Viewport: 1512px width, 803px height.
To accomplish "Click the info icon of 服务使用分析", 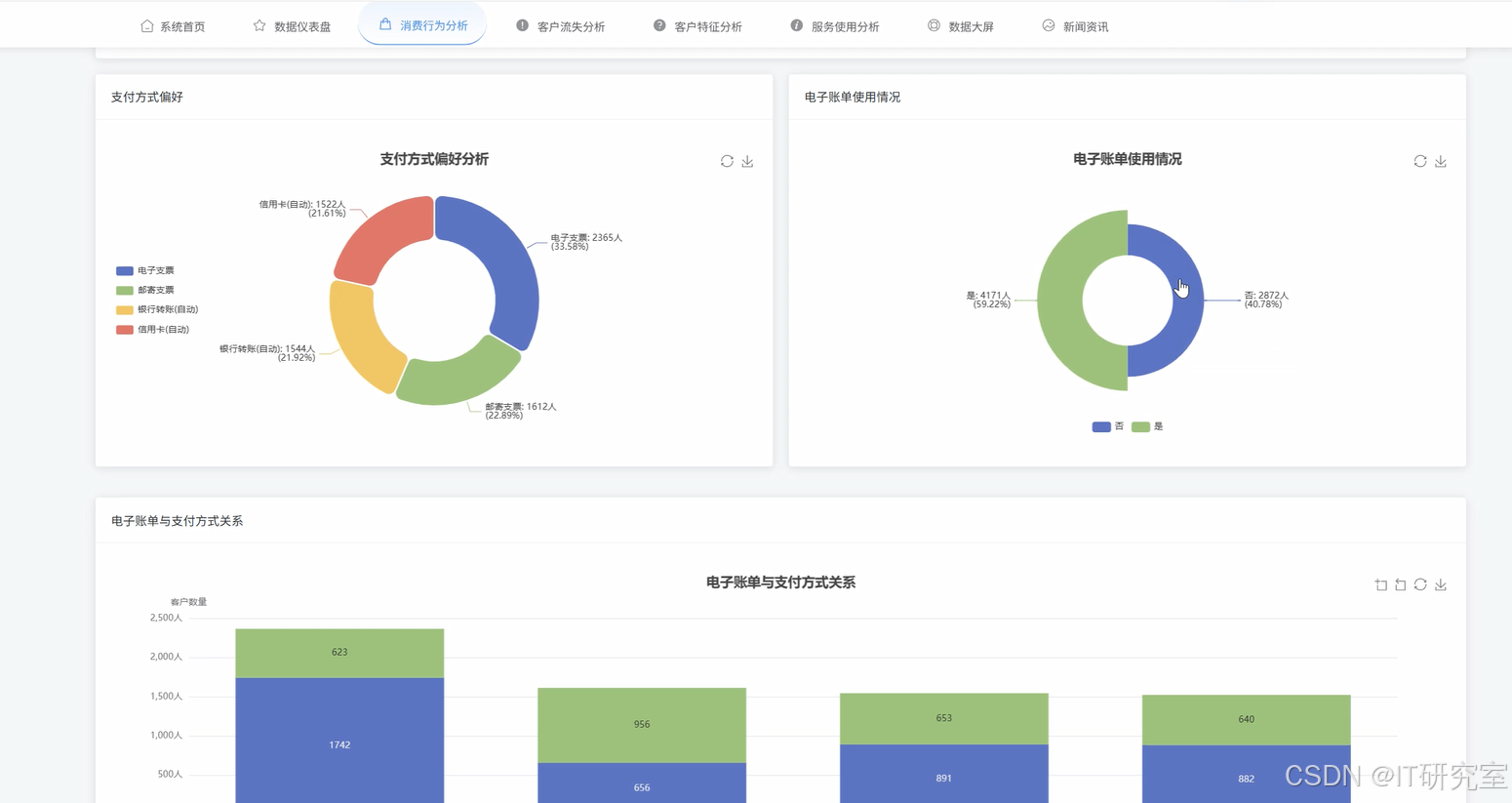I will click(796, 25).
